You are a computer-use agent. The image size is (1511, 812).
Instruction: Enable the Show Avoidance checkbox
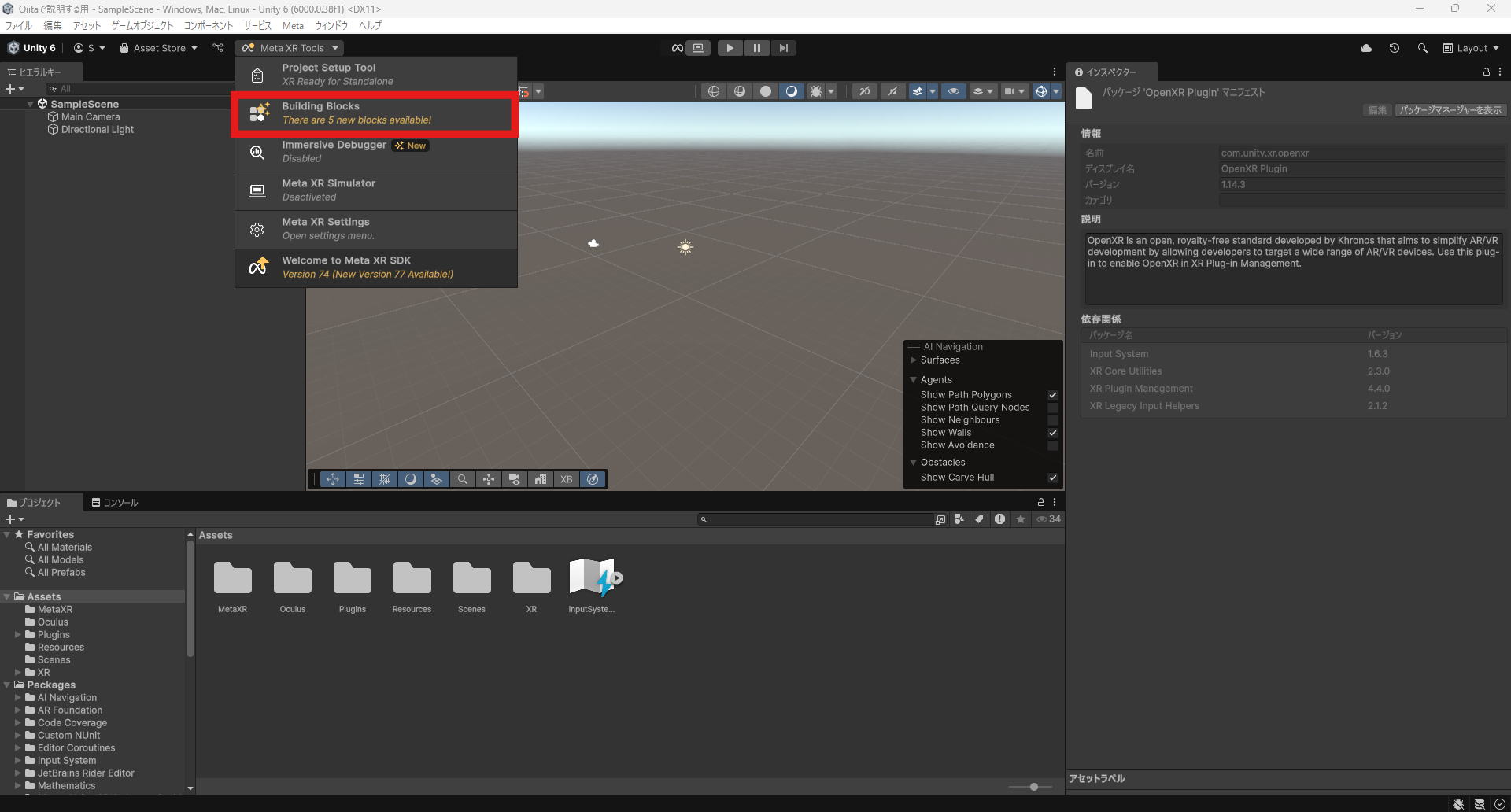point(1052,445)
